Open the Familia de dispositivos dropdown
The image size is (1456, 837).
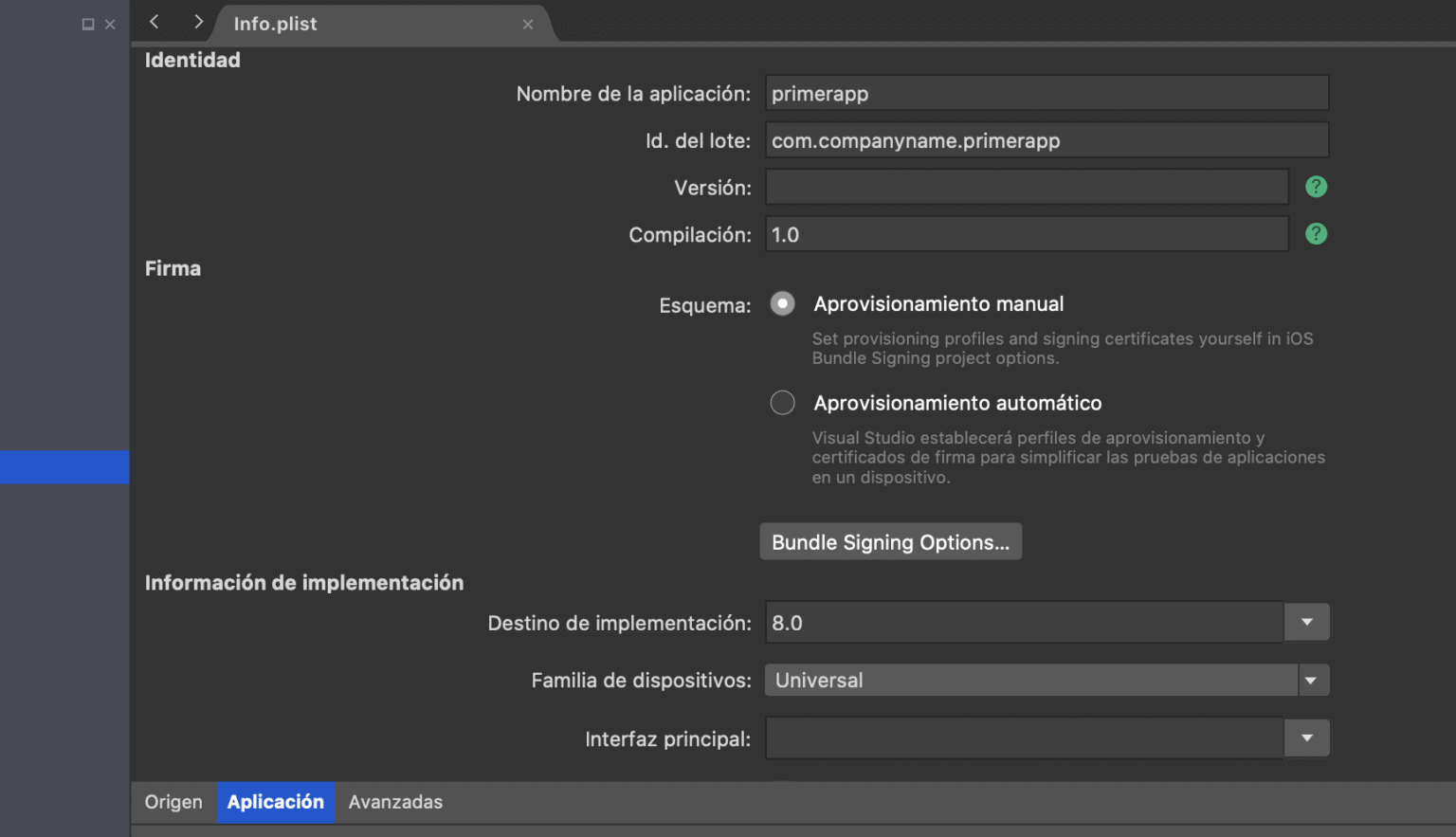point(1312,680)
